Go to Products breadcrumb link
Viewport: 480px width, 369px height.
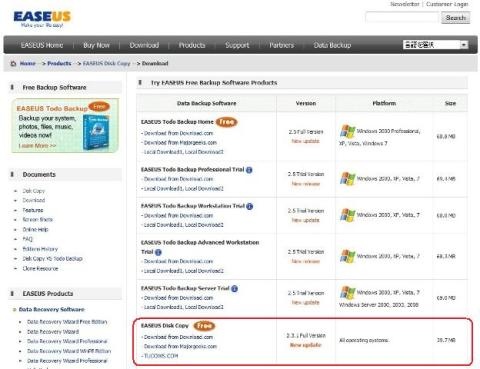click(x=59, y=63)
